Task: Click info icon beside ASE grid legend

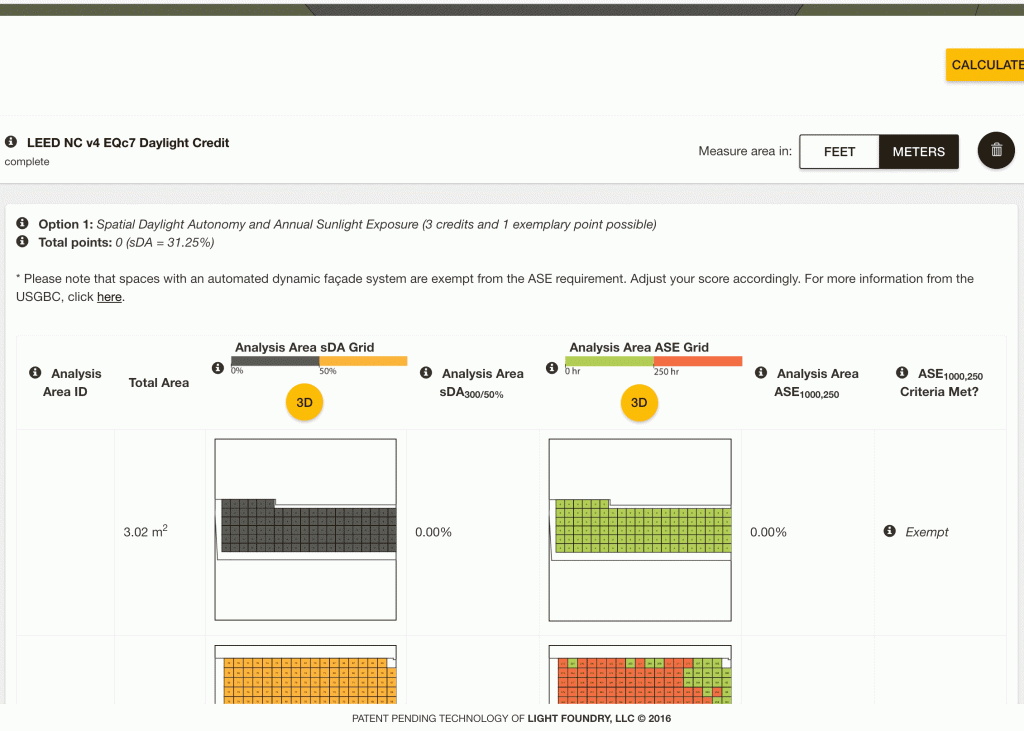Action: [x=552, y=369]
